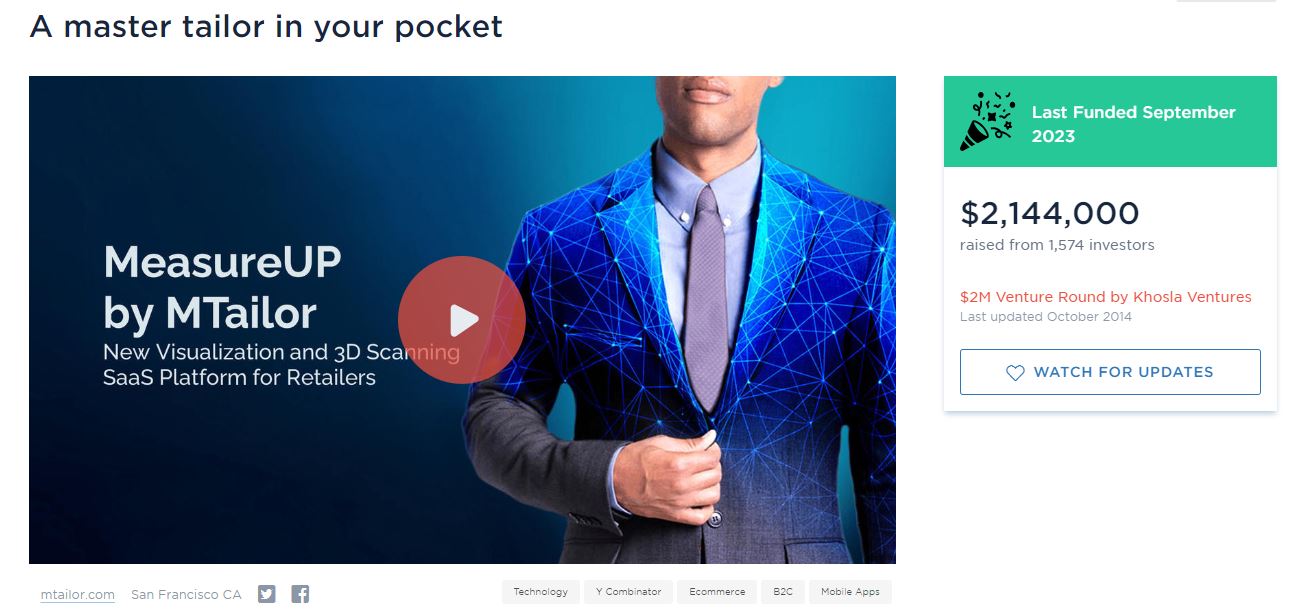This screenshot has width=1298, height=613.
Task: Select the Technology tag
Action: click(540, 592)
